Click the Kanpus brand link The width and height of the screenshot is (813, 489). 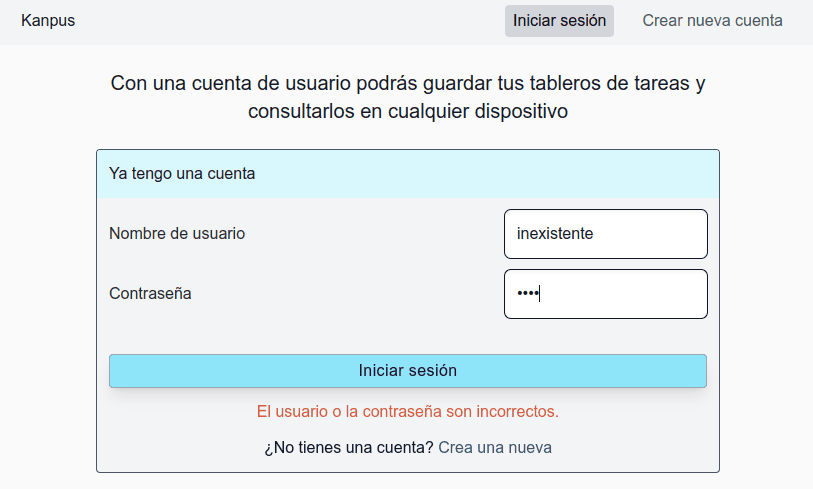48,20
